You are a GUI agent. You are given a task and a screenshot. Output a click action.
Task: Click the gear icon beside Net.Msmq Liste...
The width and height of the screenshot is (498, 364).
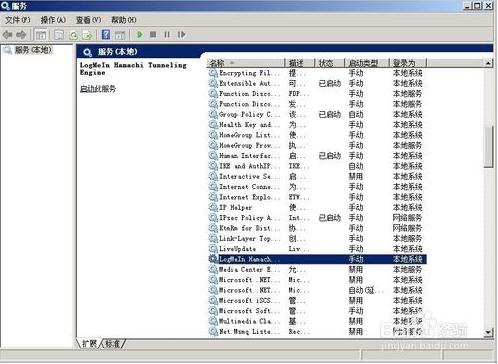coord(213,331)
